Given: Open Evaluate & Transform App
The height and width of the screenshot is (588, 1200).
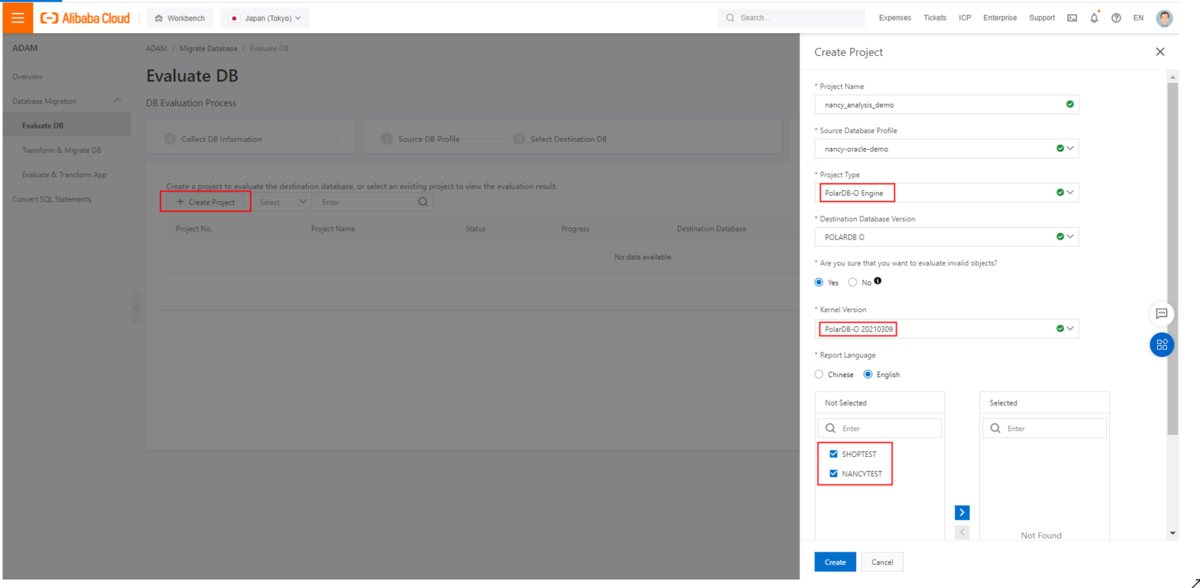Looking at the screenshot, I should pos(64,175).
